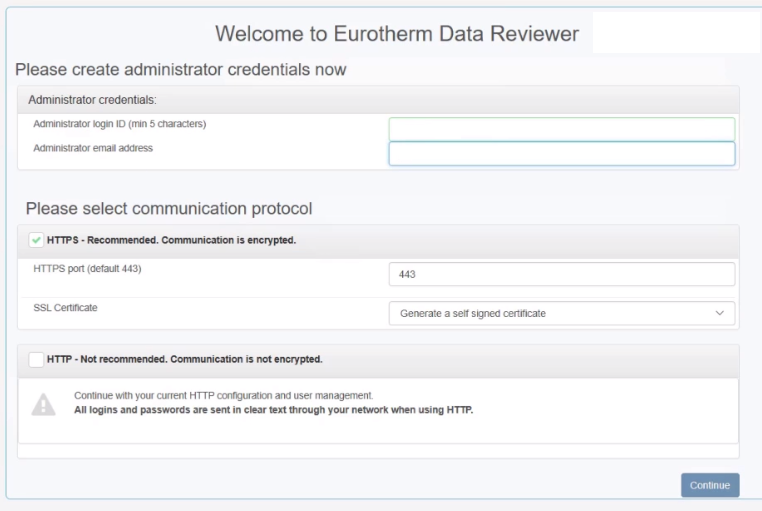Click the bold clear-text passwords warning message
Image resolution: width=762 pixels, height=511 pixels.
click(x=274, y=410)
